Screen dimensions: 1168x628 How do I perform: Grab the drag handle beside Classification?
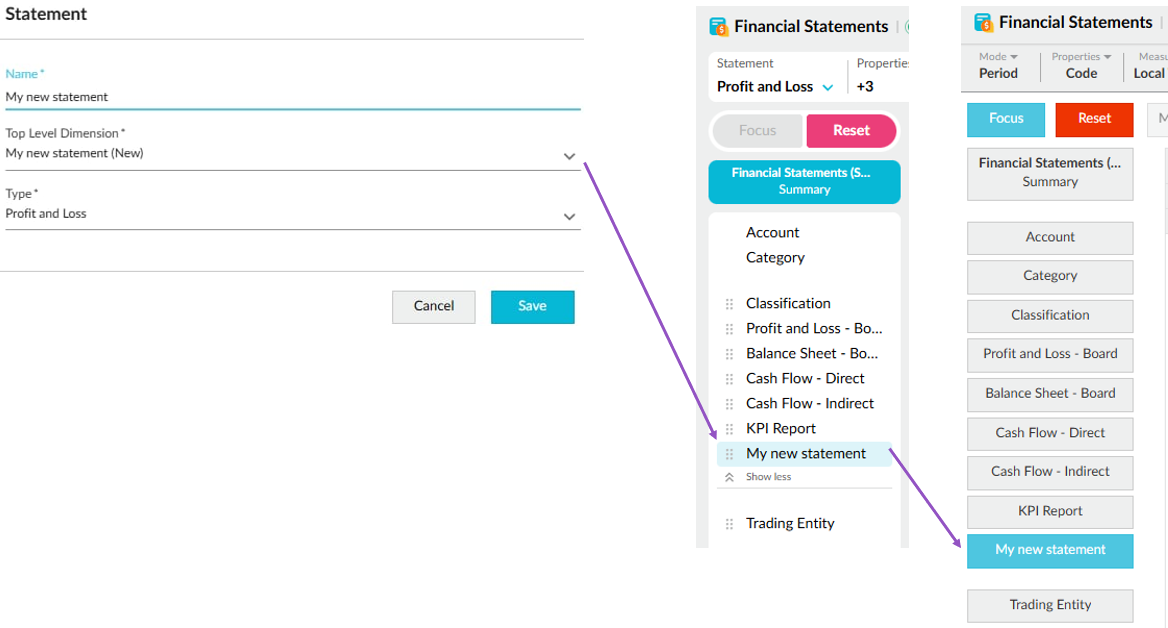coord(729,304)
